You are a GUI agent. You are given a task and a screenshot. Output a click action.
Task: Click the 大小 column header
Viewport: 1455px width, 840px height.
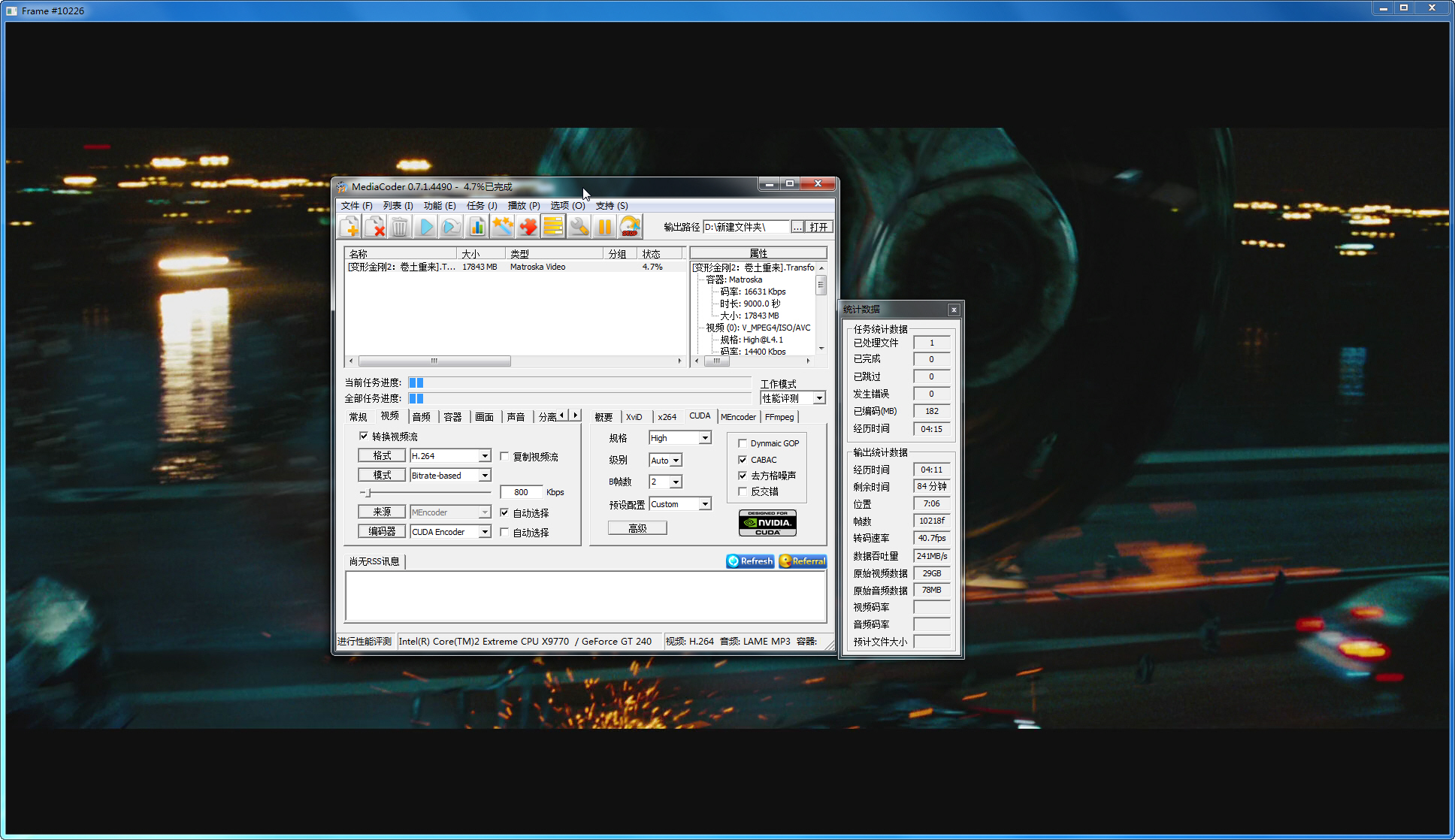481,254
